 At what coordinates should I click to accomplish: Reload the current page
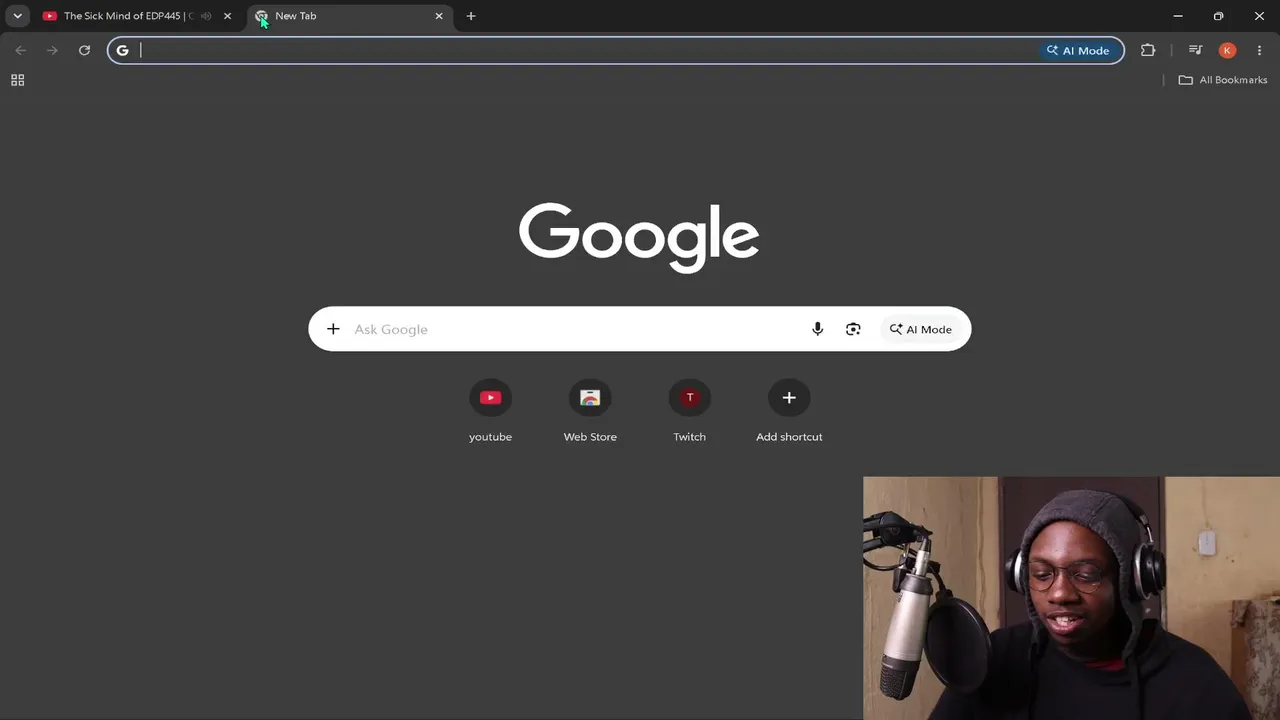pyautogui.click(x=84, y=50)
